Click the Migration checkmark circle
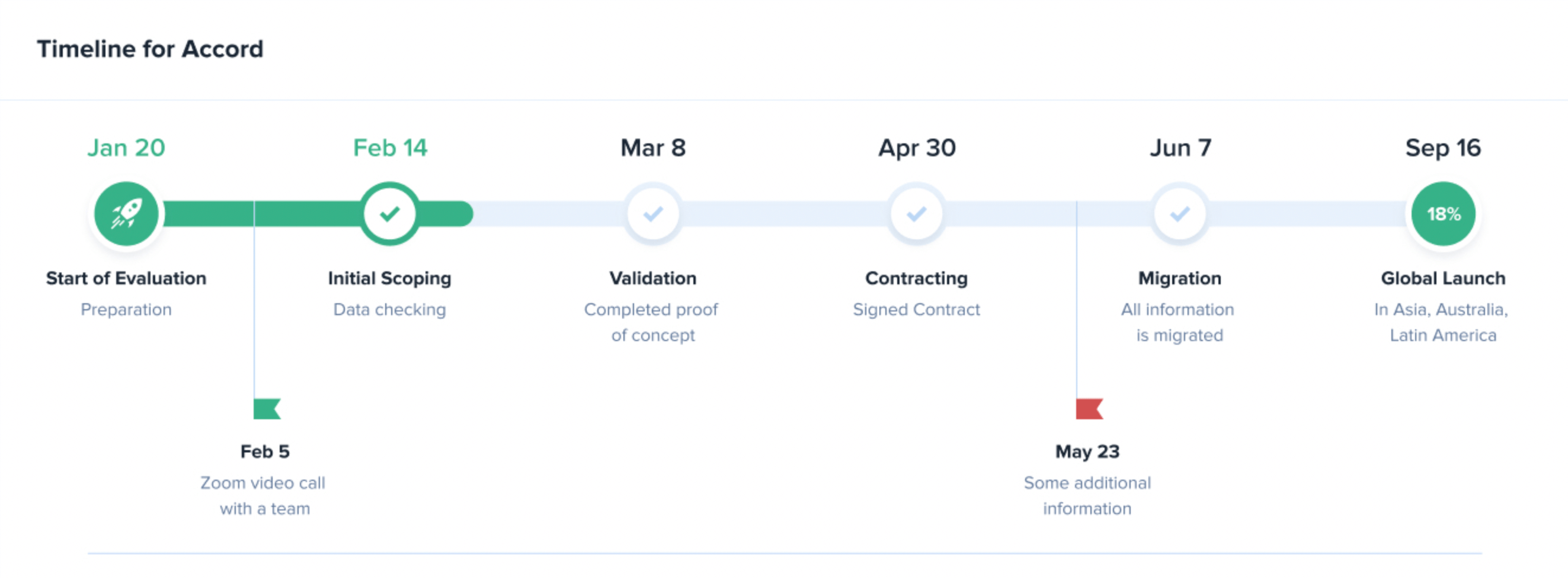The height and width of the screenshot is (578, 1568). tap(1180, 214)
